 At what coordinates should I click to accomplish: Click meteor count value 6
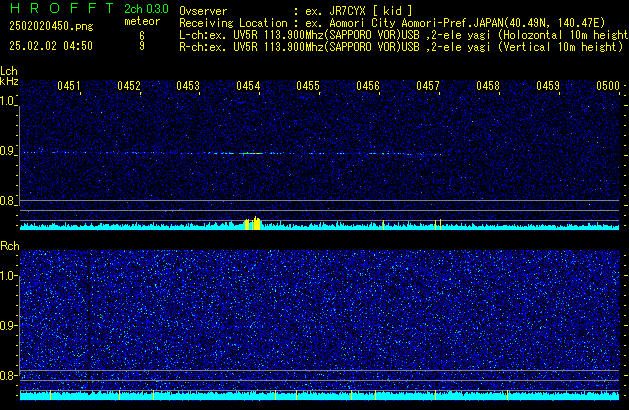click(142, 36)
